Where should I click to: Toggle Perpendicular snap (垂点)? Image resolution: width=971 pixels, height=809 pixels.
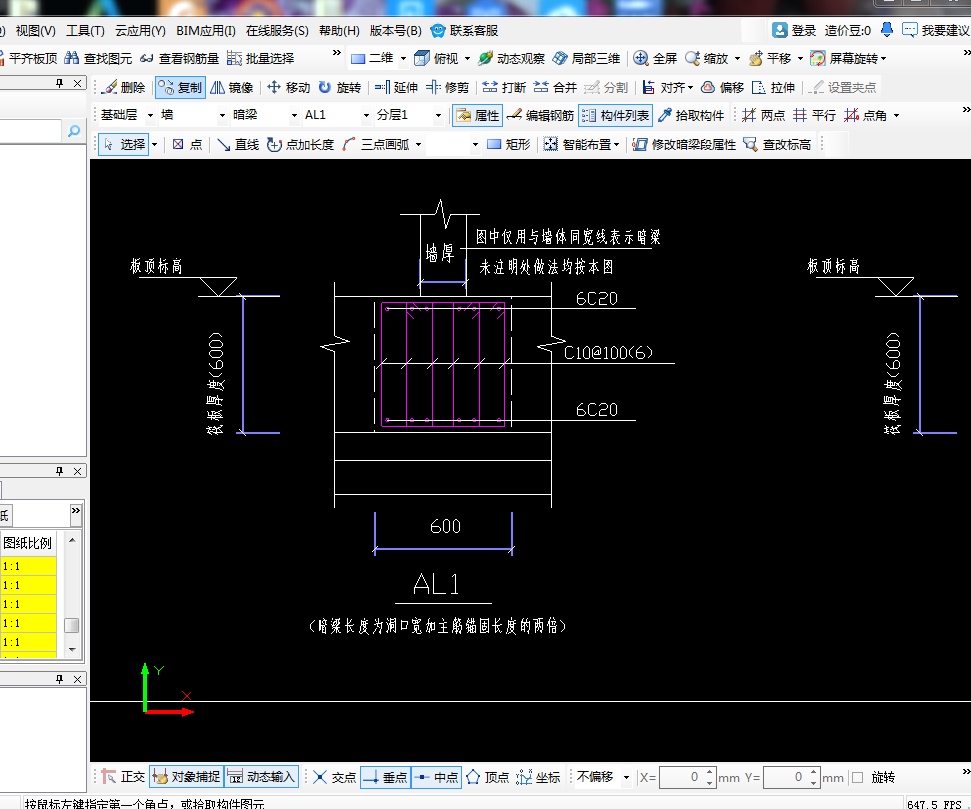click(385, 777)
